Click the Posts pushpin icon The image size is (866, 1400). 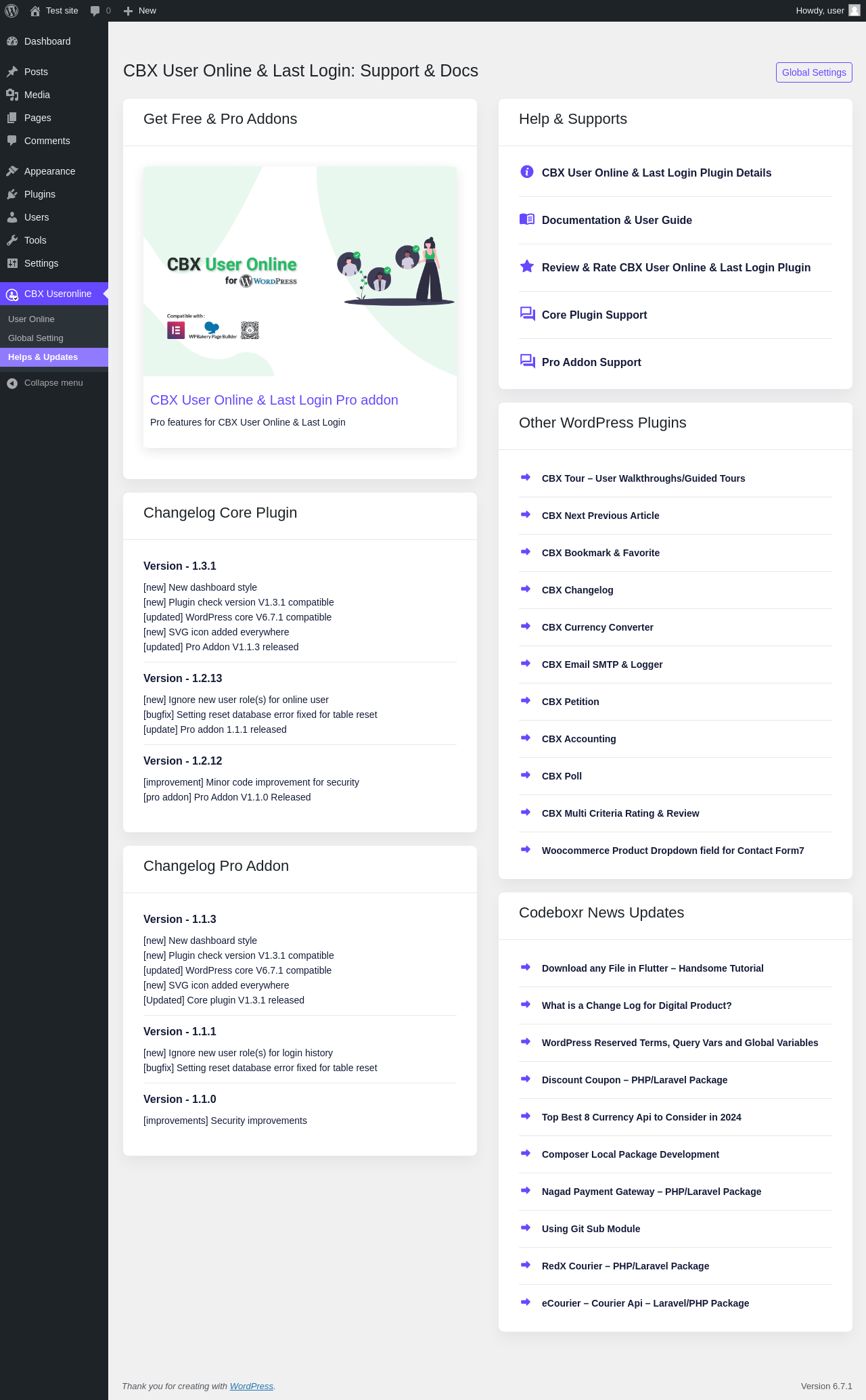[x=12, y=72]
